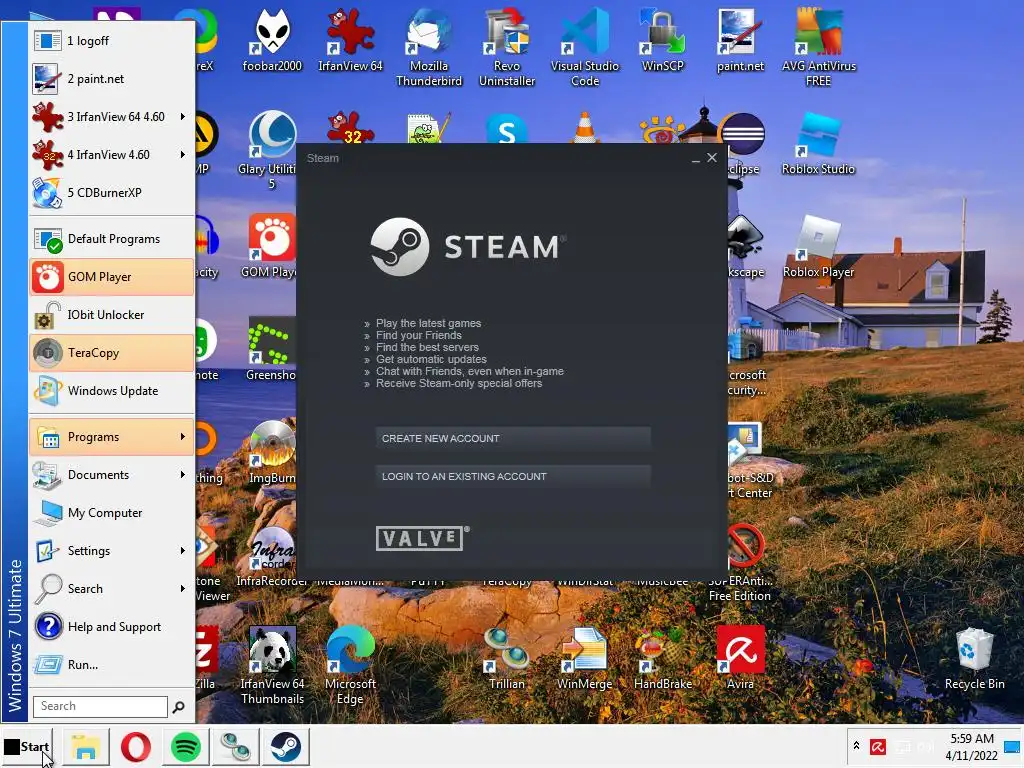Launch Microsoft Edge desktop icon
The width and height of the screenshot is (1024, 768).
[350, 666]
